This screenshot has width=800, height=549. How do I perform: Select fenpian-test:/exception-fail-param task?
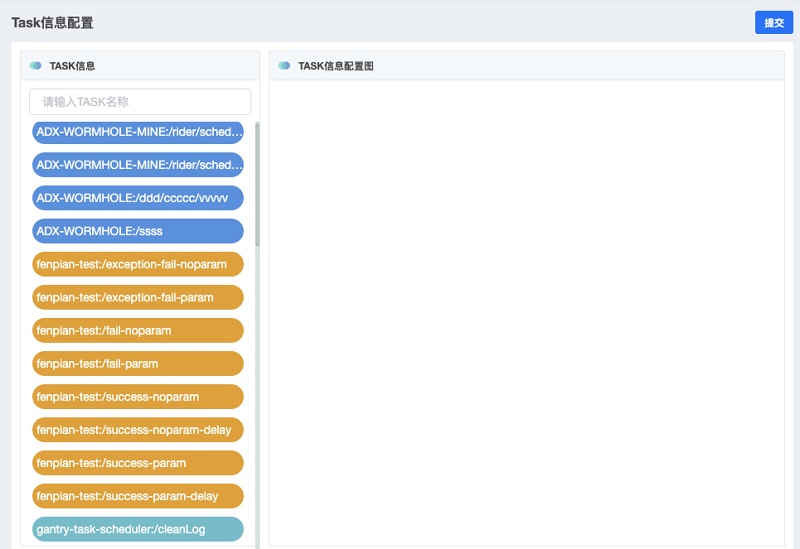138,298
